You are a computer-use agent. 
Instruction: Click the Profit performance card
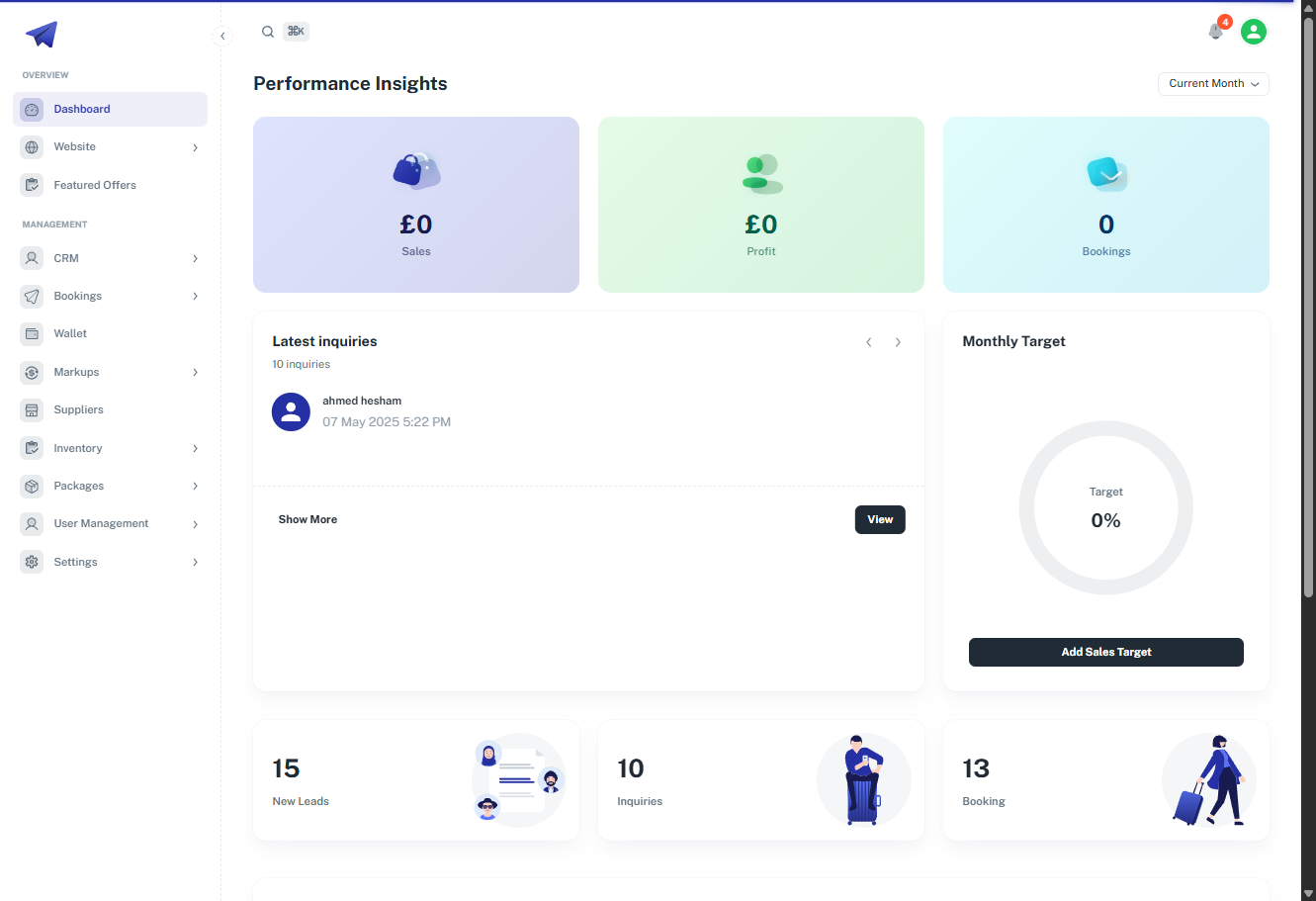(761, 205)
